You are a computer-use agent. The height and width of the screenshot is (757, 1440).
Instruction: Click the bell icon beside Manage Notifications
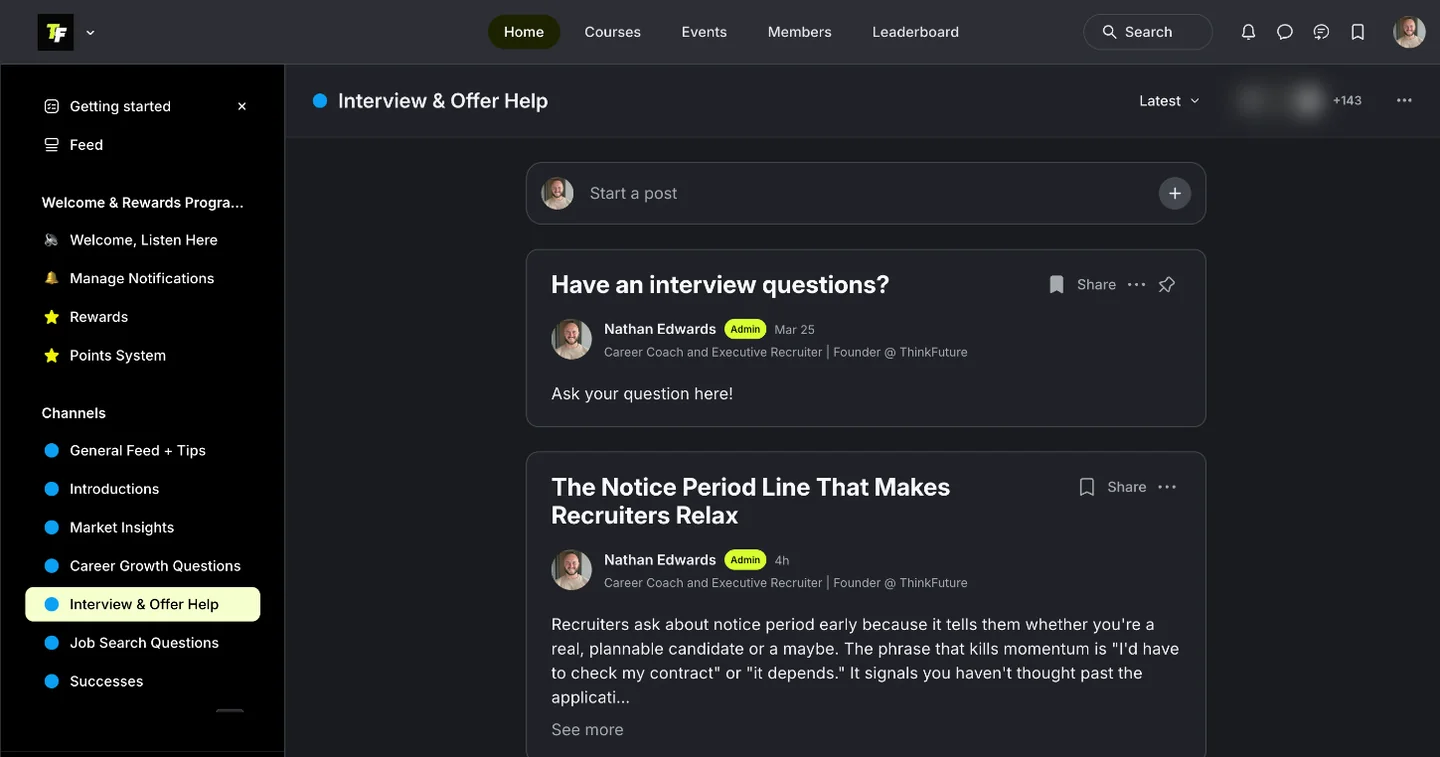click(52, 278)
